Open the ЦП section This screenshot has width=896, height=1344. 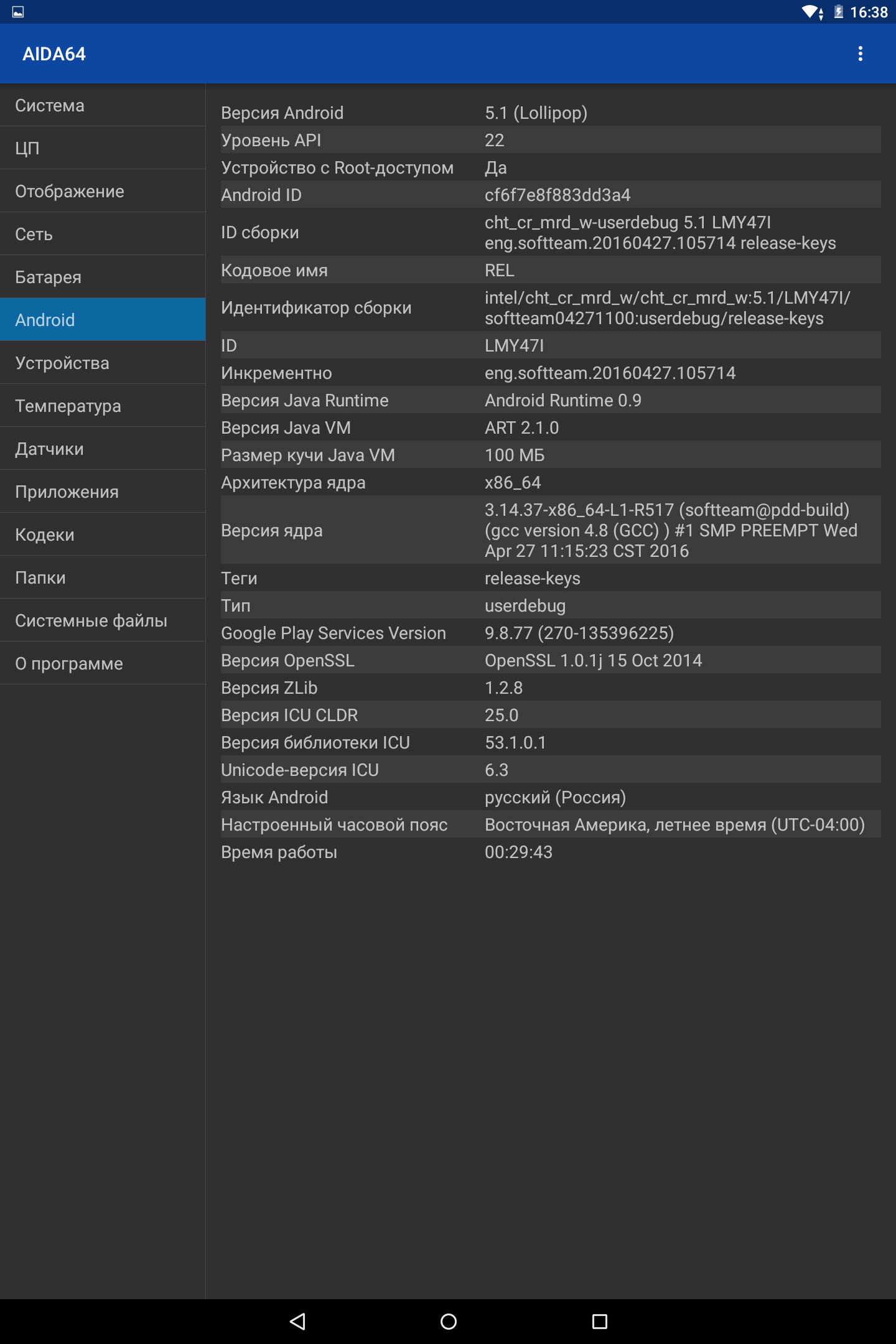click(103, 148)
